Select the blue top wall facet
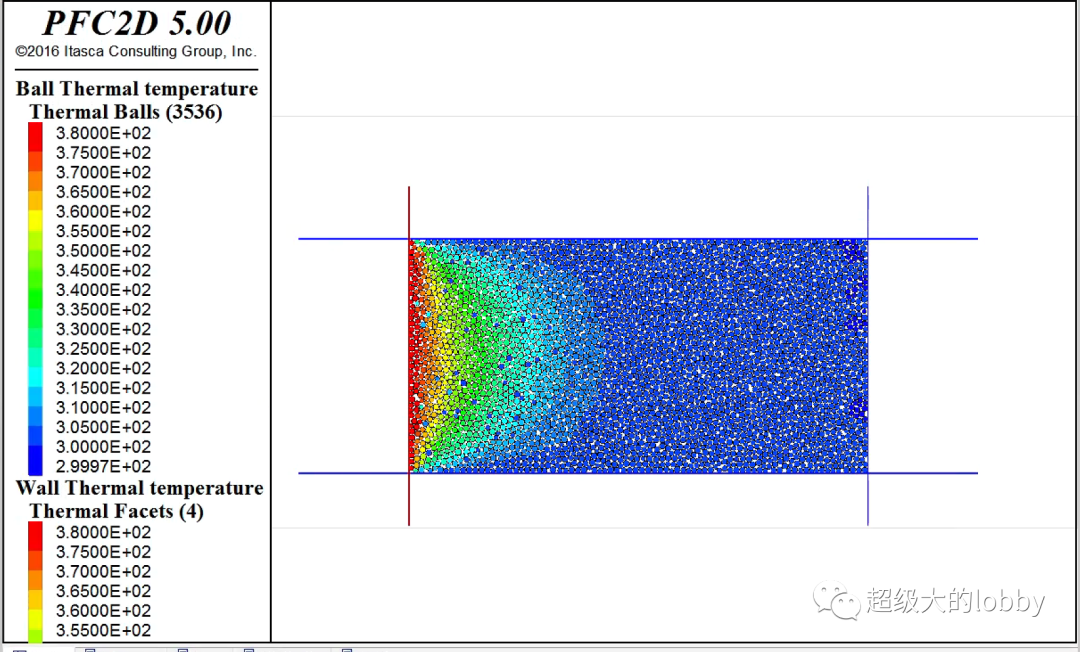1080x652 pixels. [x=638, y=239]
